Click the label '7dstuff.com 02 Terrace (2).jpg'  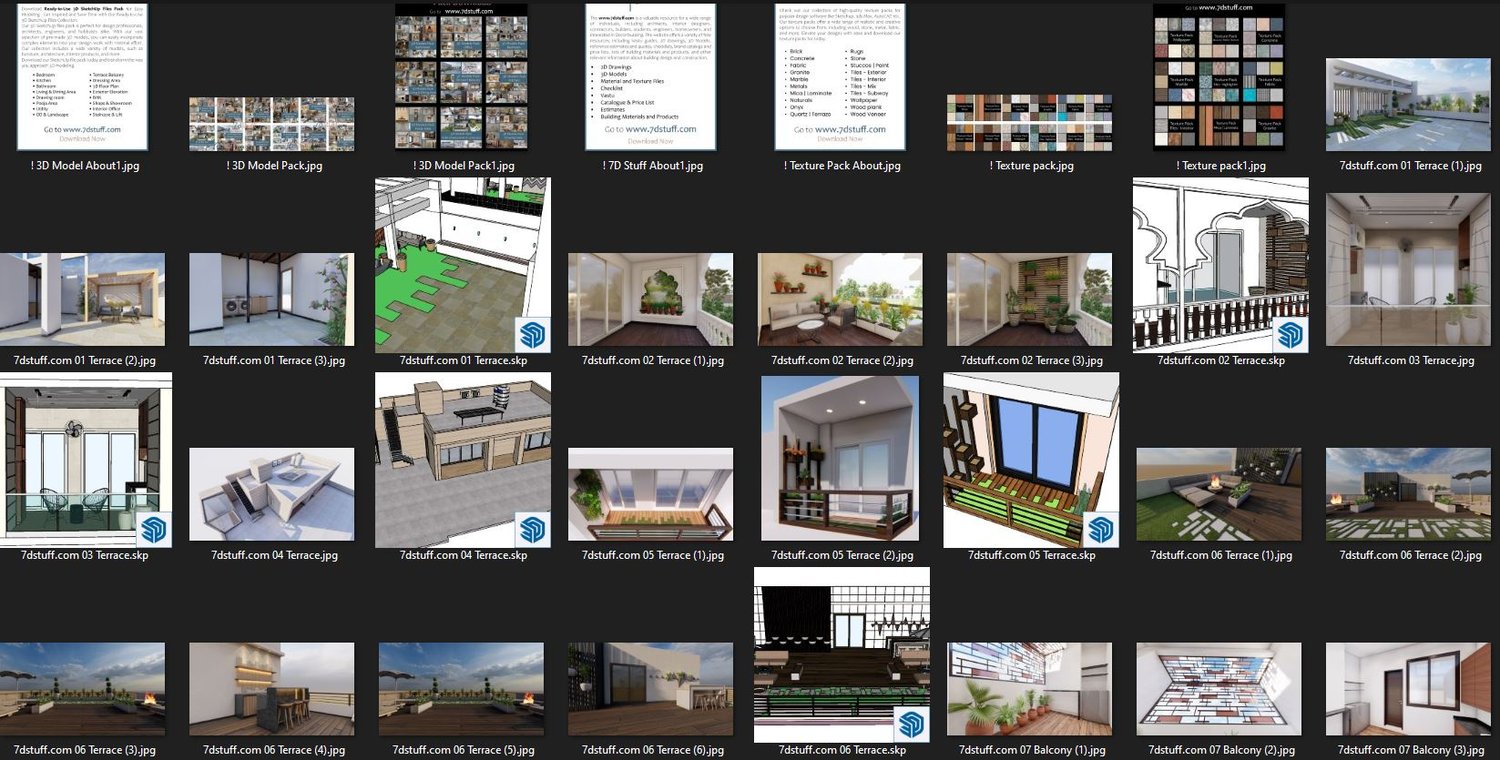click(840, 361)
